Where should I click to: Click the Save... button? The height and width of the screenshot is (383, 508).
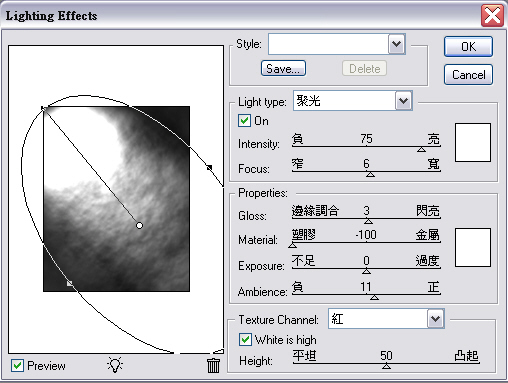[x=283, y=68]
